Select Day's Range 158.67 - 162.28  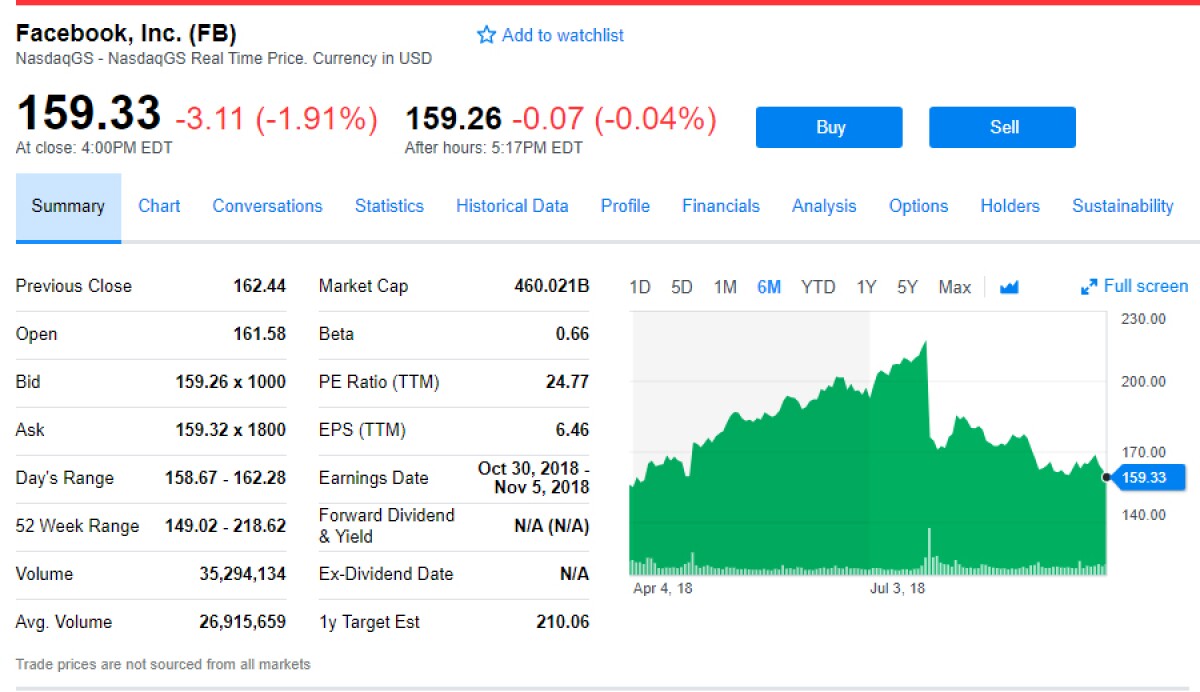[x=225, y=478]
